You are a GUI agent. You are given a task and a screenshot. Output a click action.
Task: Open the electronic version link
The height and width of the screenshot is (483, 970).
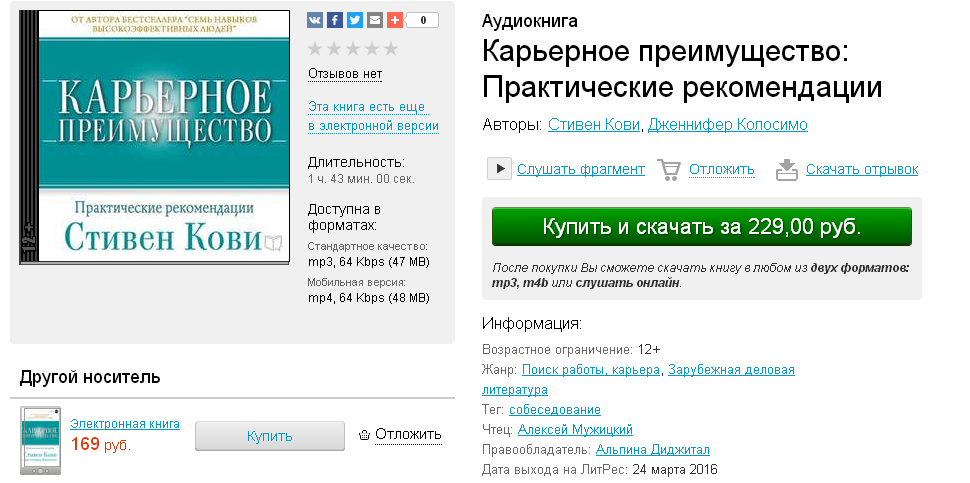pyautogui.click(x=374, y=116)
